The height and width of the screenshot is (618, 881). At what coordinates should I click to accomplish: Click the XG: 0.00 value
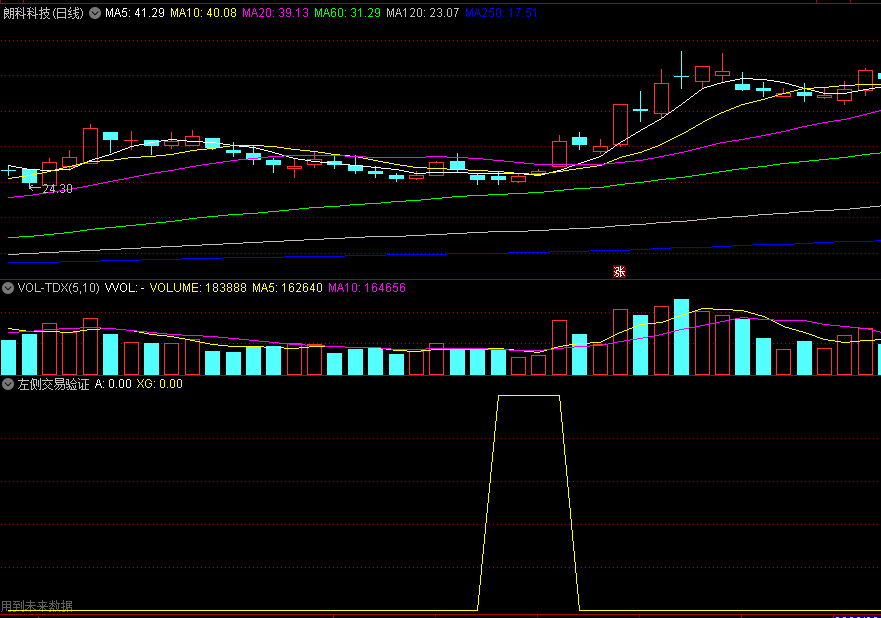[x=160, y=384]
